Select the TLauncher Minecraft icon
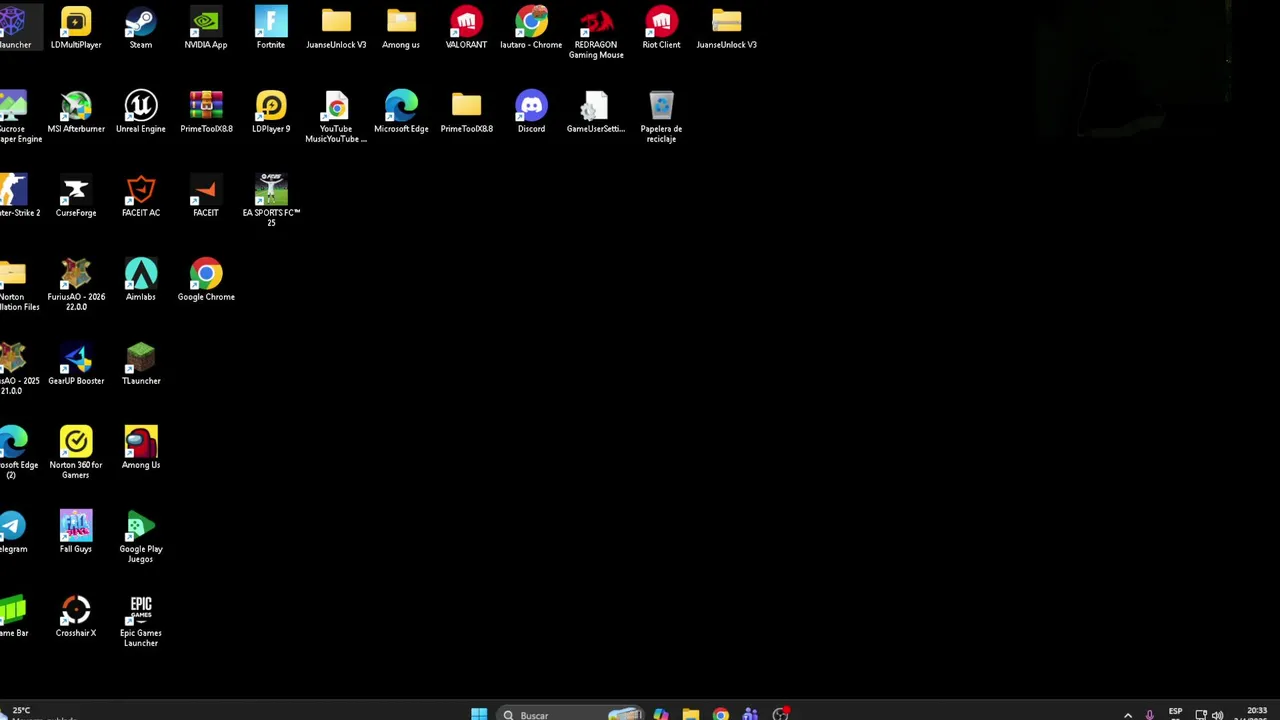The image size is (1280, 720). point(141,364)
